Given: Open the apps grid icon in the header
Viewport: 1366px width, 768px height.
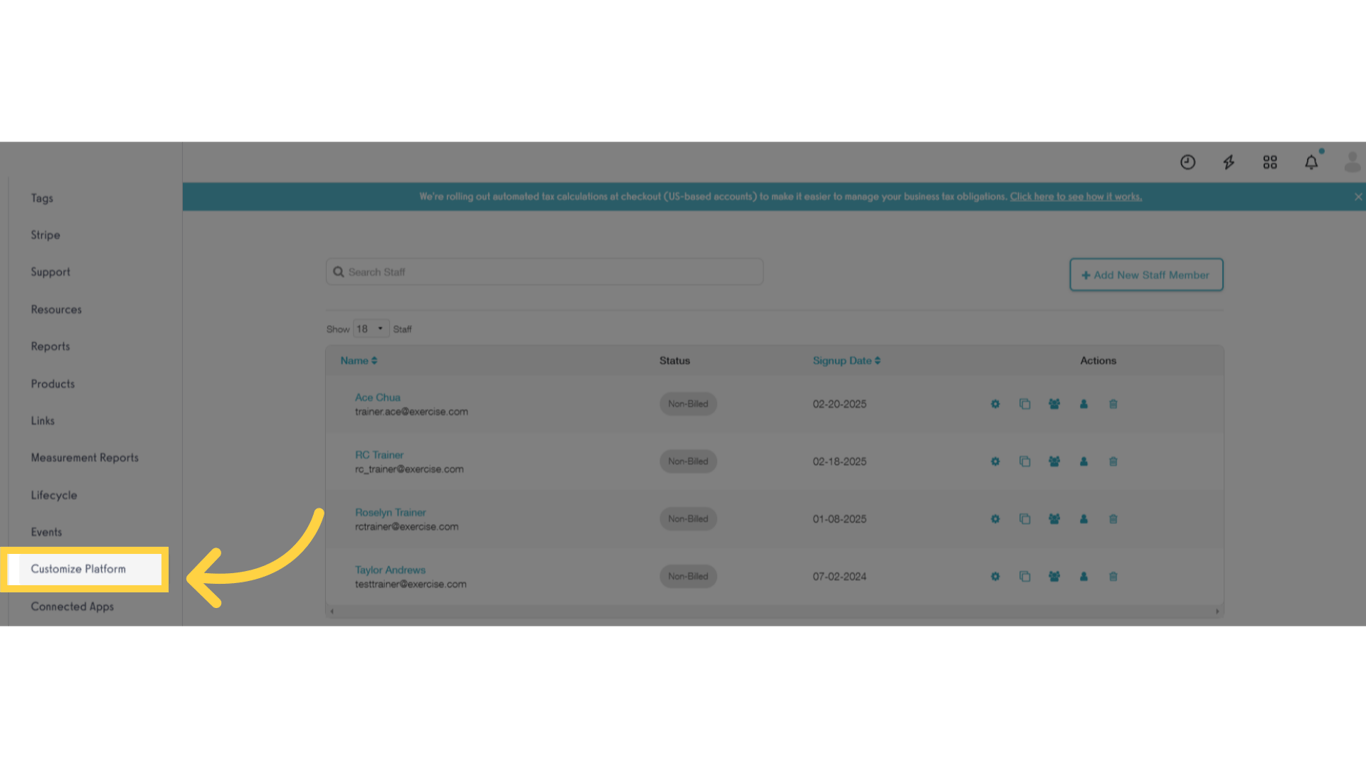Looking at the screenshot, I should (x=1270, y=161).
